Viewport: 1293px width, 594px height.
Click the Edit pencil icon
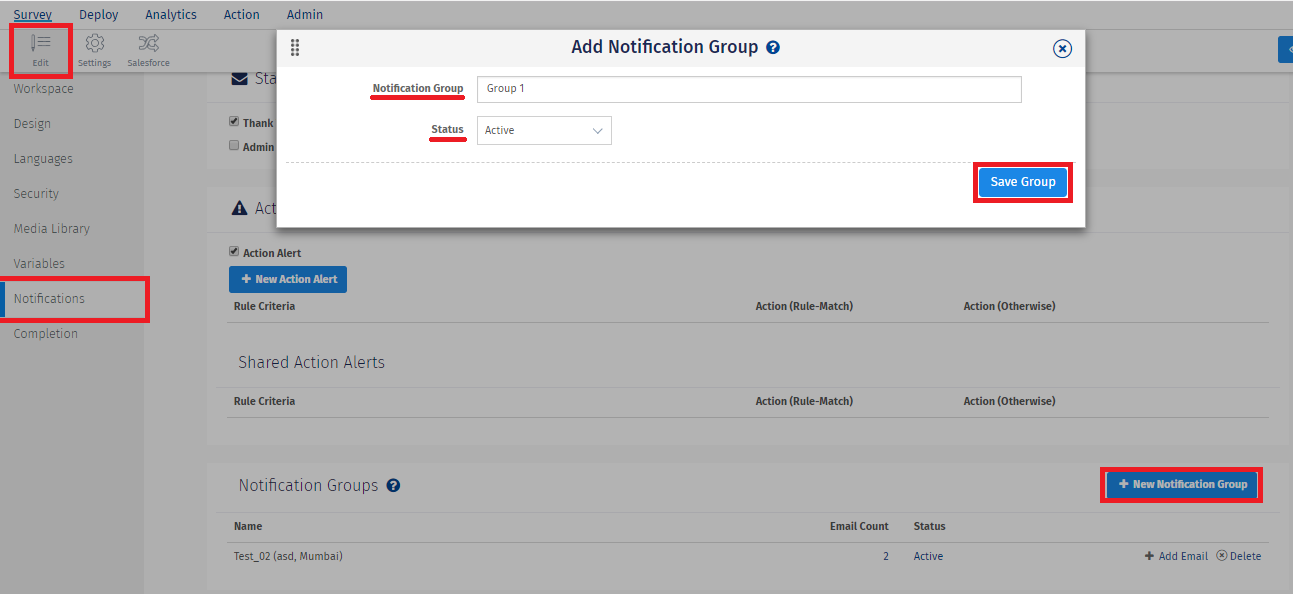[x=40, y=44]
